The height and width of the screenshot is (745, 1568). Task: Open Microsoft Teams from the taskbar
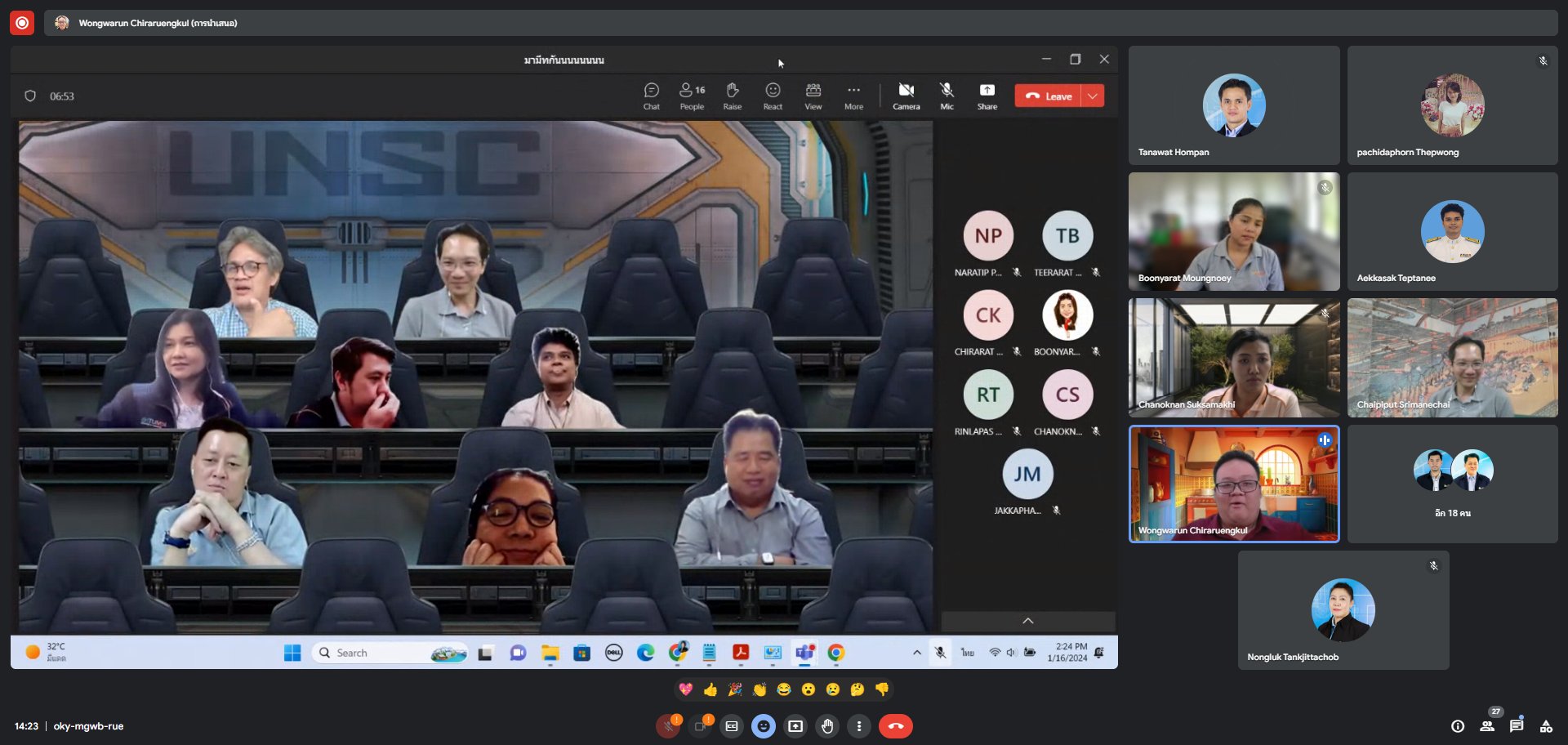(804, 653)
